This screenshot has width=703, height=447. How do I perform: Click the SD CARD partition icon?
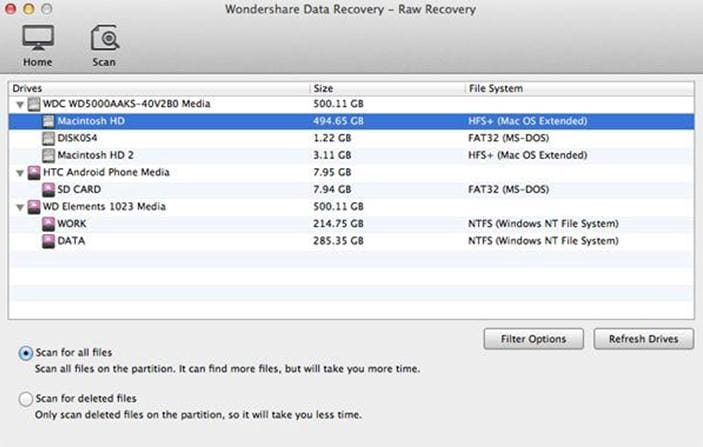click(49, 189)
